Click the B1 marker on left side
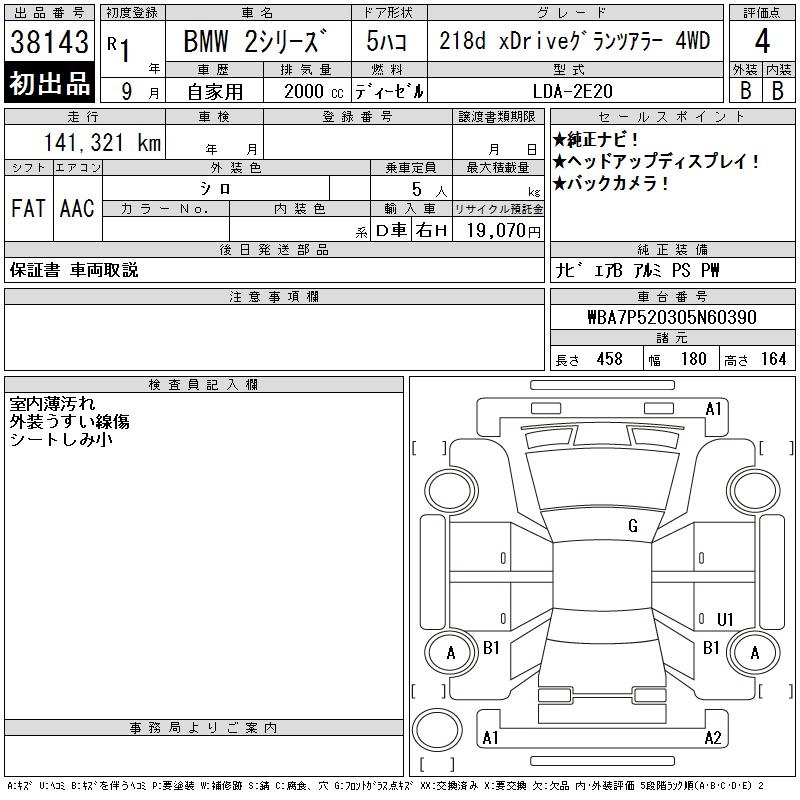 491,648
